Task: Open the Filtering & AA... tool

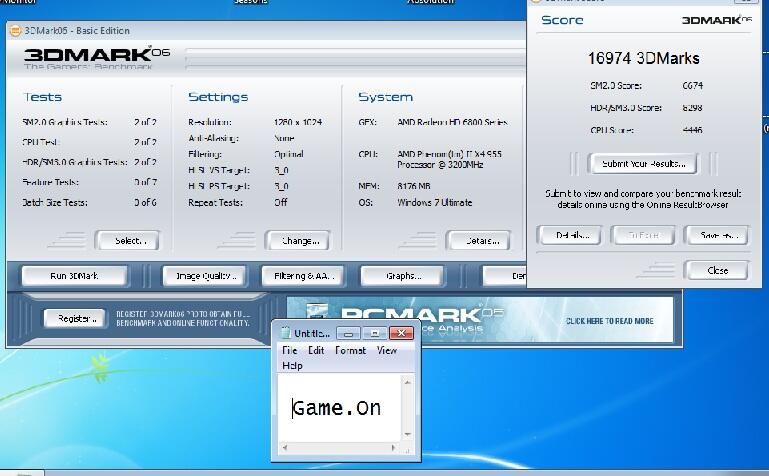Action: (x=303, y=276)
